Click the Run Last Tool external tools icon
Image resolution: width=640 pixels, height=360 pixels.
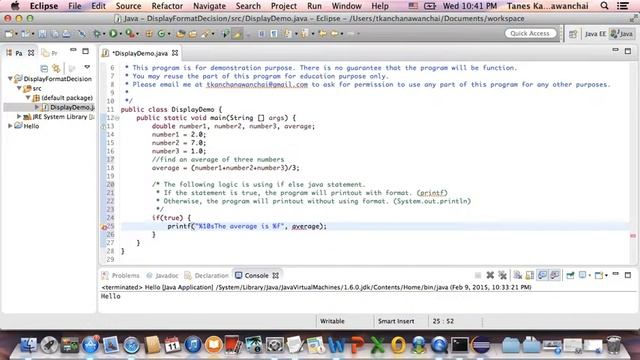point(129,34)
